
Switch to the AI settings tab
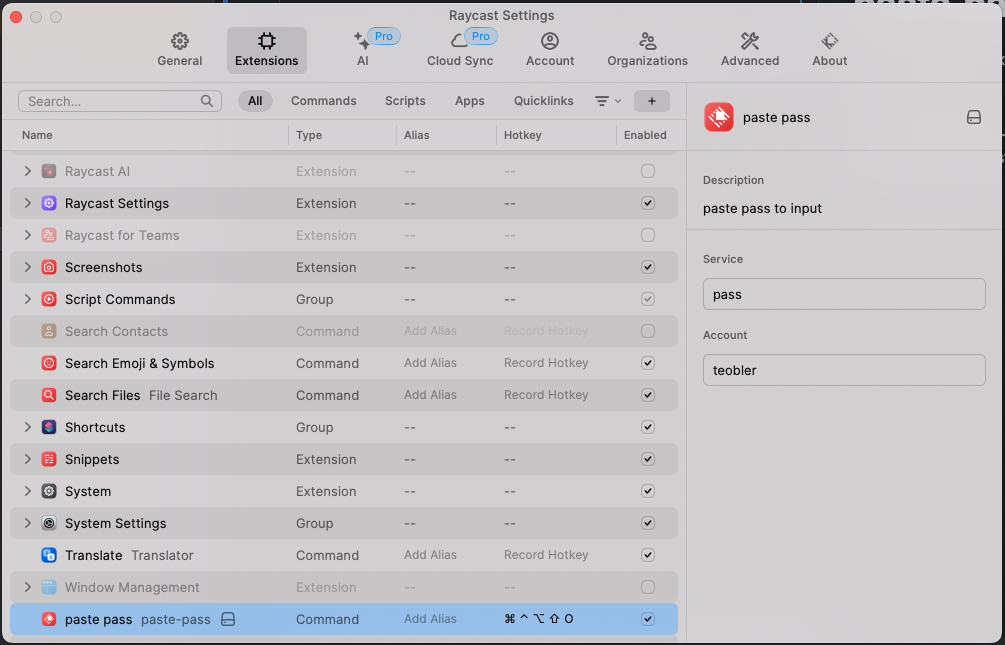[x=363, y=50]
